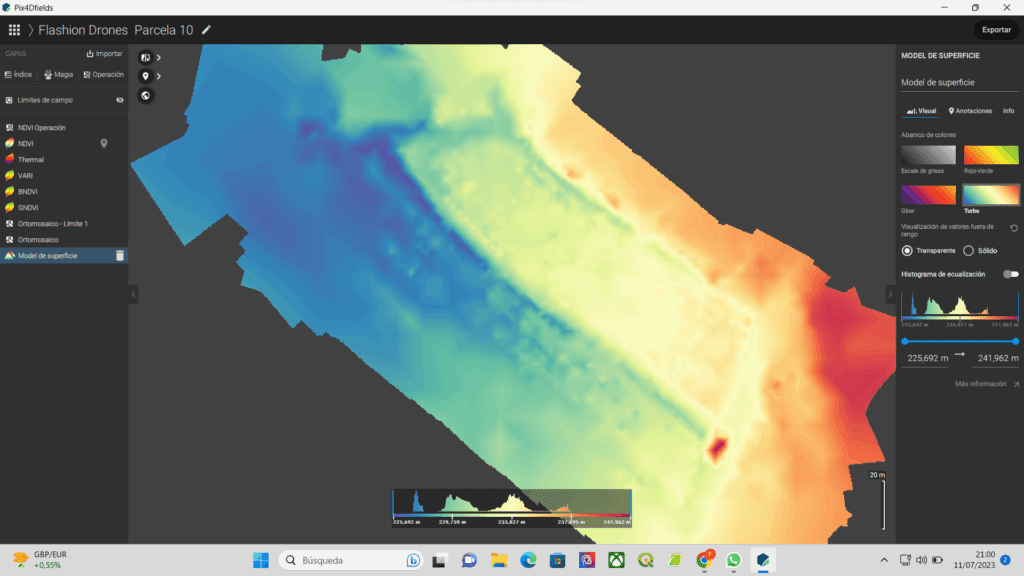Viewport: 1024px width, 576px height.
Task: Expand the map pin annotation tool chevron
Action: tap(159, 77)
